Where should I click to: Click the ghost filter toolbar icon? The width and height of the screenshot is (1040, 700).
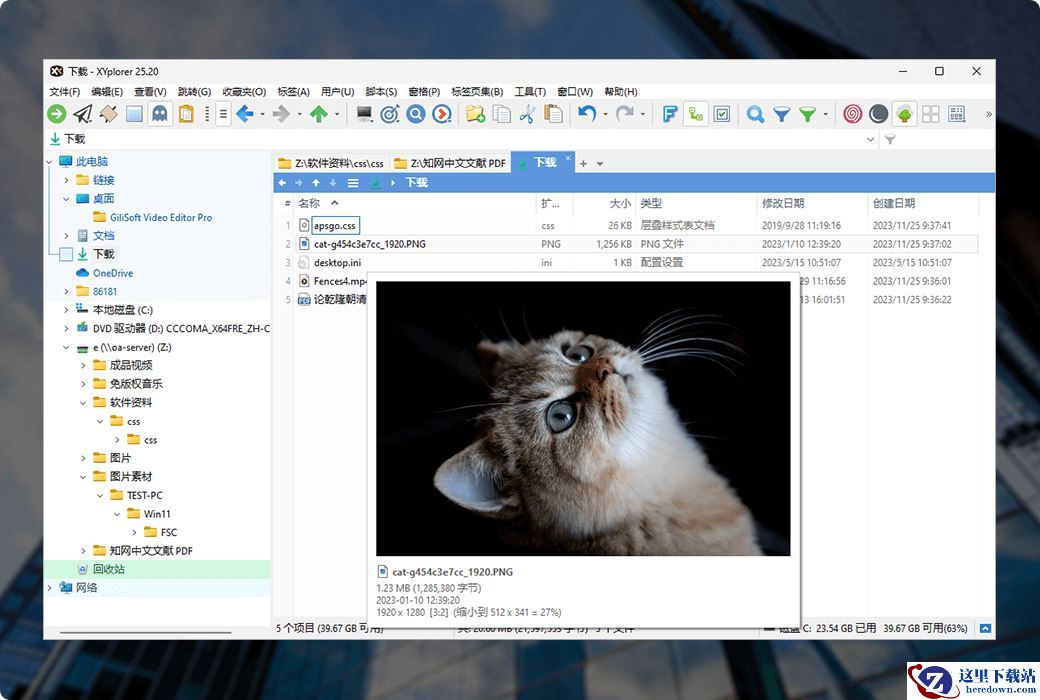pyautogui.click(x=160, y=114)
